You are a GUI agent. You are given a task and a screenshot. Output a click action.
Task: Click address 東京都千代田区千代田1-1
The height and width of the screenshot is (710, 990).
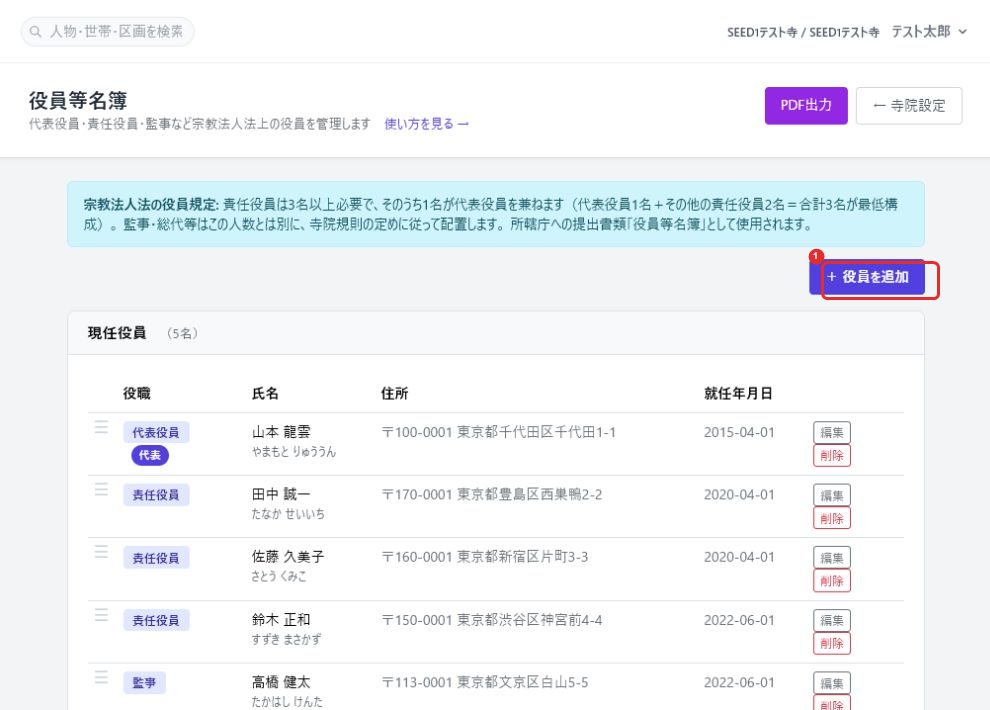pyautogui.click(x=536, y=432)
